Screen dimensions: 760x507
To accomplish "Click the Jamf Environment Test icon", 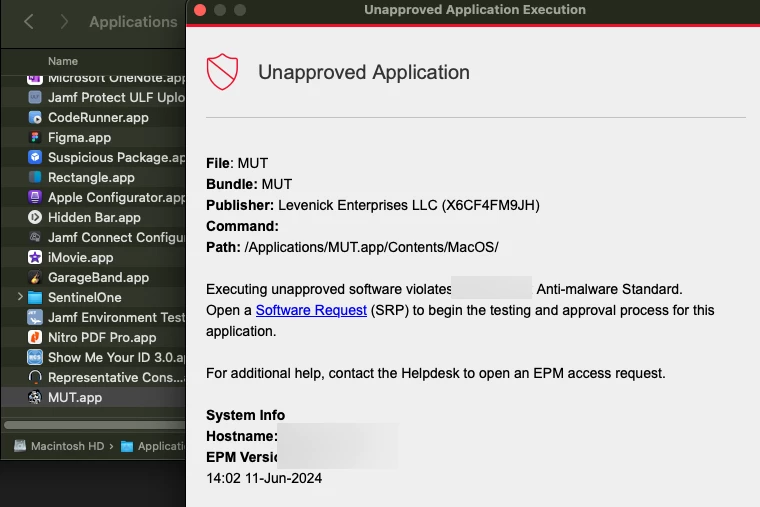I will pos(34,317).
